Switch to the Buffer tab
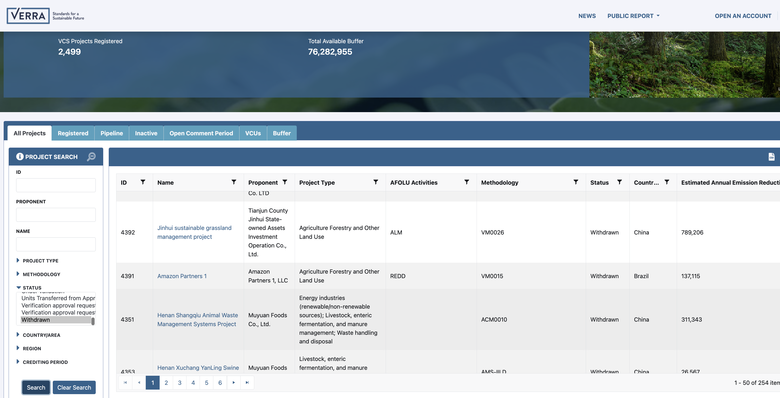Screen dimensions: 780x398 click(x=282, y=133)
